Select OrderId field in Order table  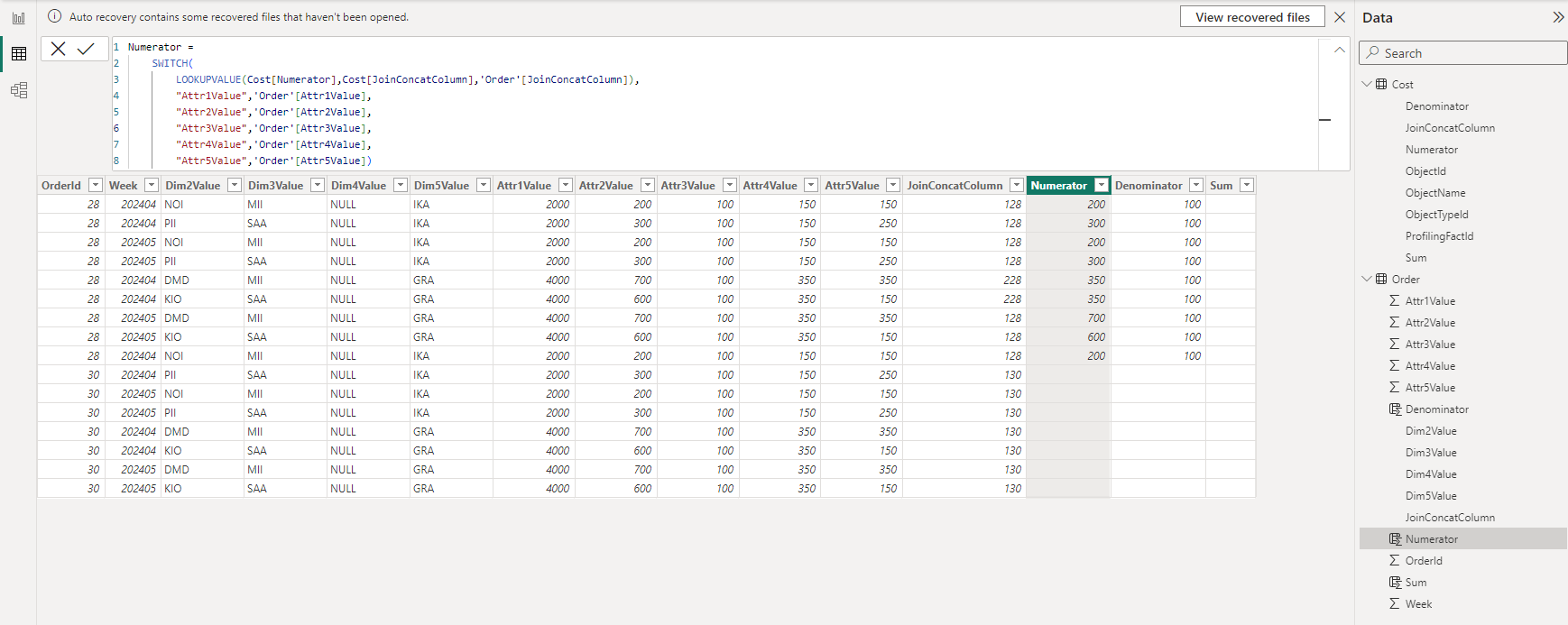[1424, 561]
